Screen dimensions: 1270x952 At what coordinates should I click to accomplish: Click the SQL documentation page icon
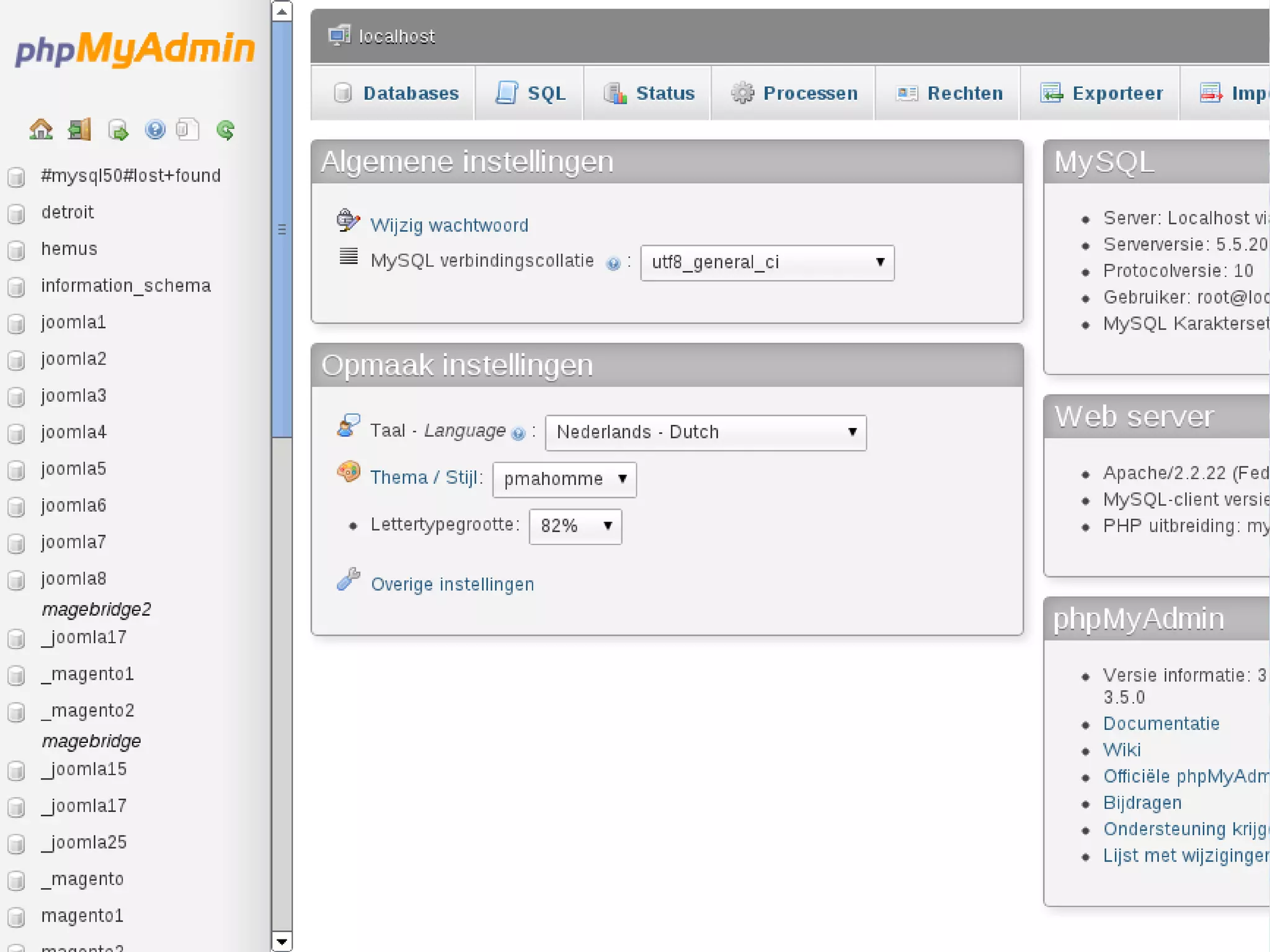(x=187, y=130)
